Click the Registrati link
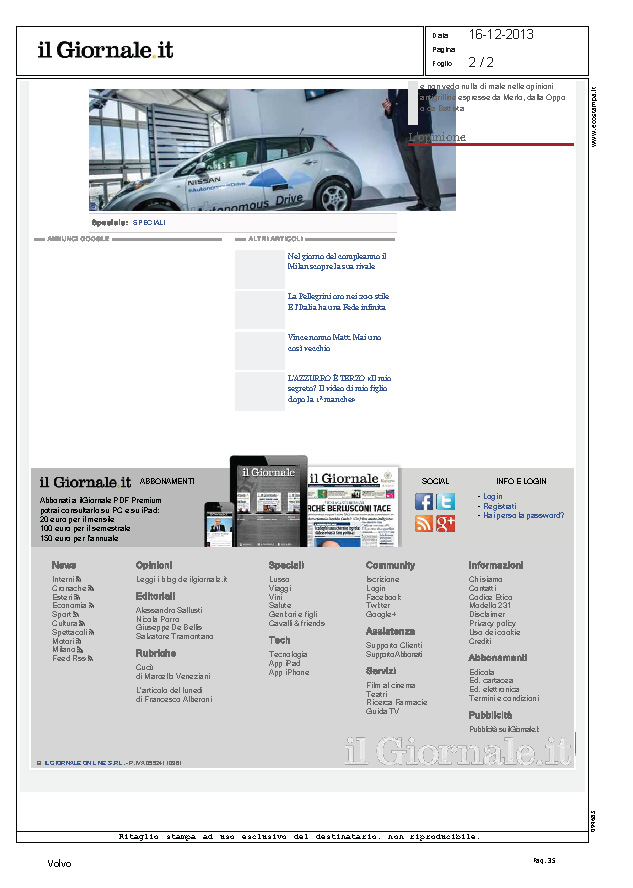Image resolution: width=633 pixels, height=888 pixels. (x=499, y=506)
